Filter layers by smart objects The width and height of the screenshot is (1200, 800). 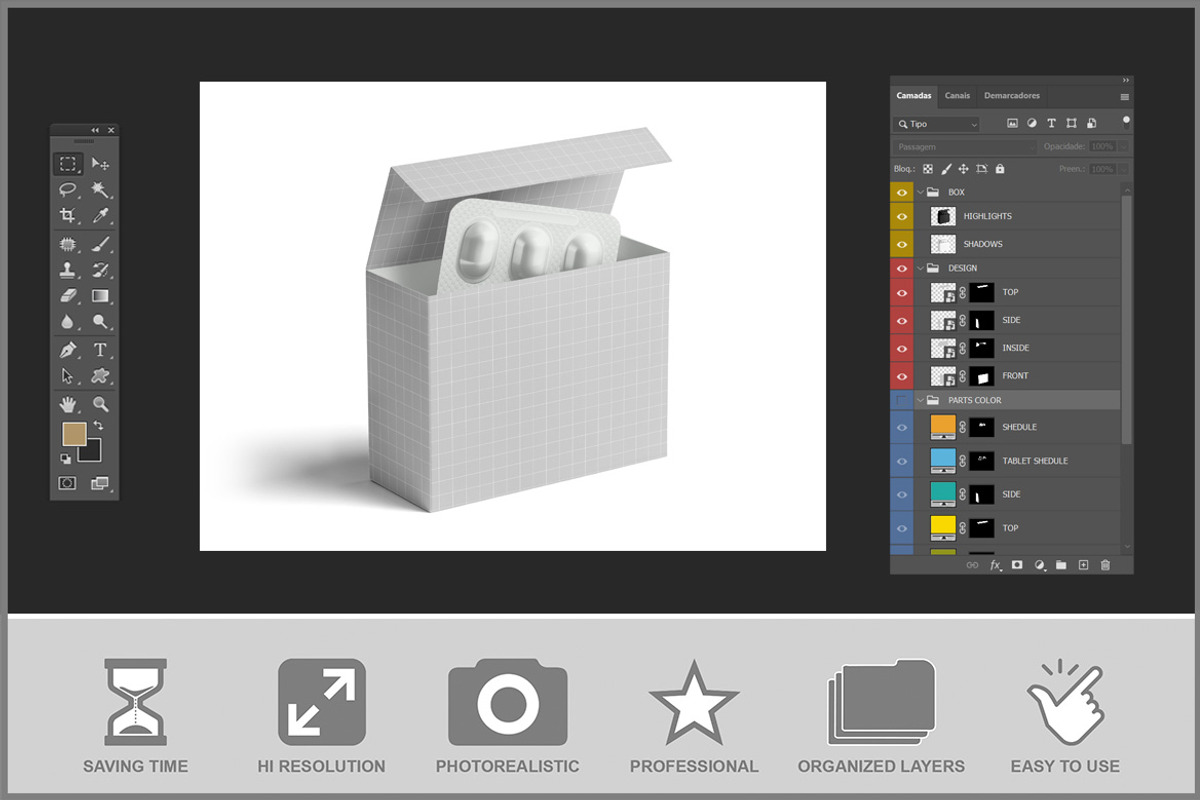(1091, 124)
